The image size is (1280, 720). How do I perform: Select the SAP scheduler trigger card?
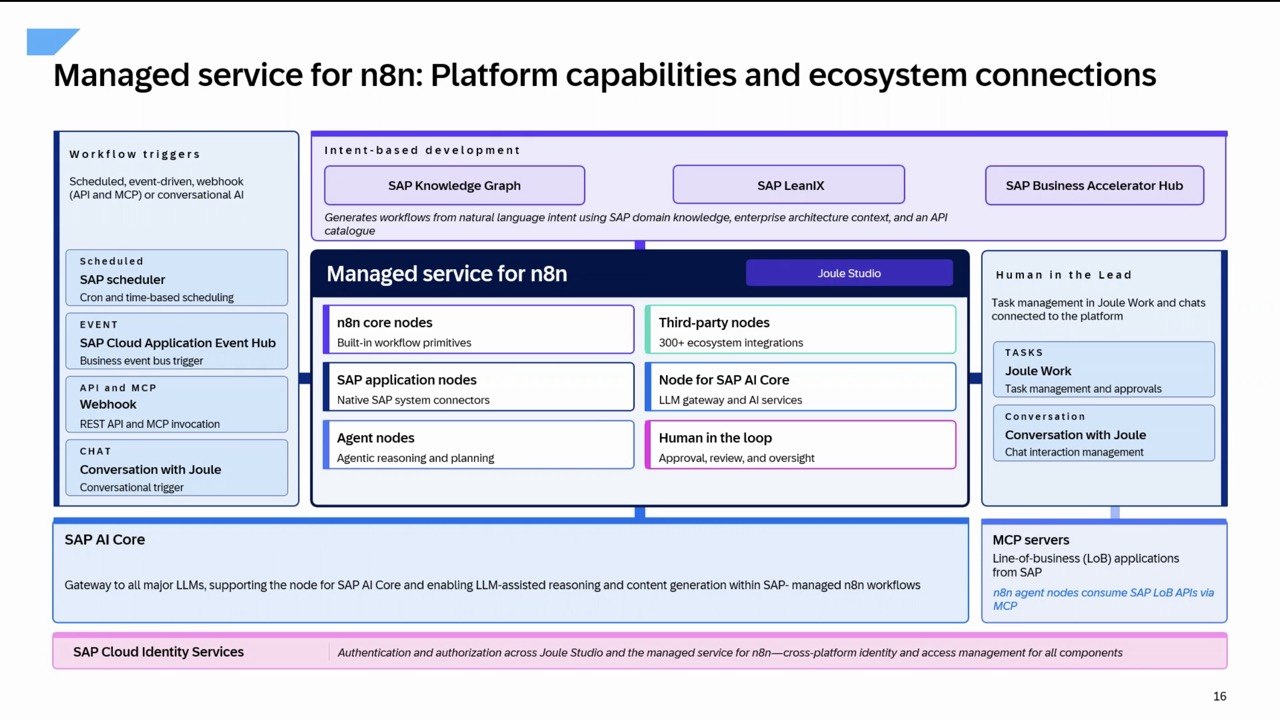pos(176,278)
